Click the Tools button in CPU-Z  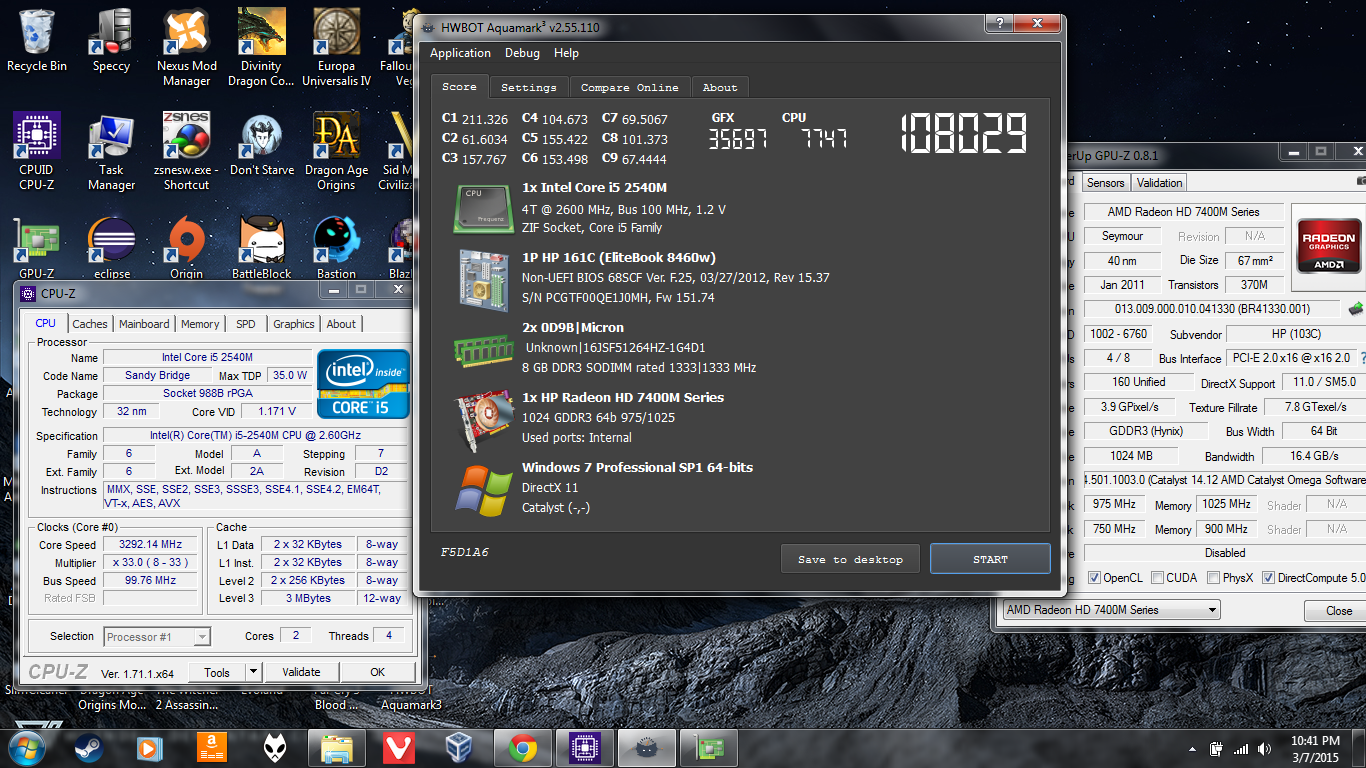tap(217, 673)
